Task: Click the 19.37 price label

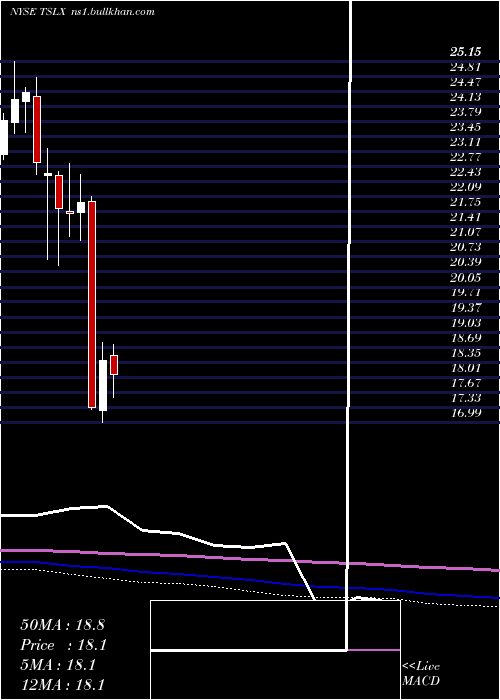Action: tap(465, 308)
